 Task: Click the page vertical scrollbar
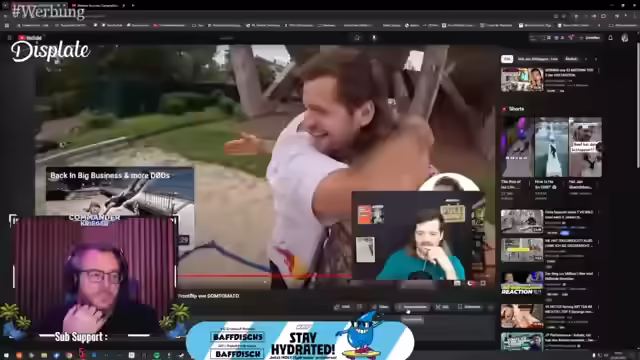(638, 106)
